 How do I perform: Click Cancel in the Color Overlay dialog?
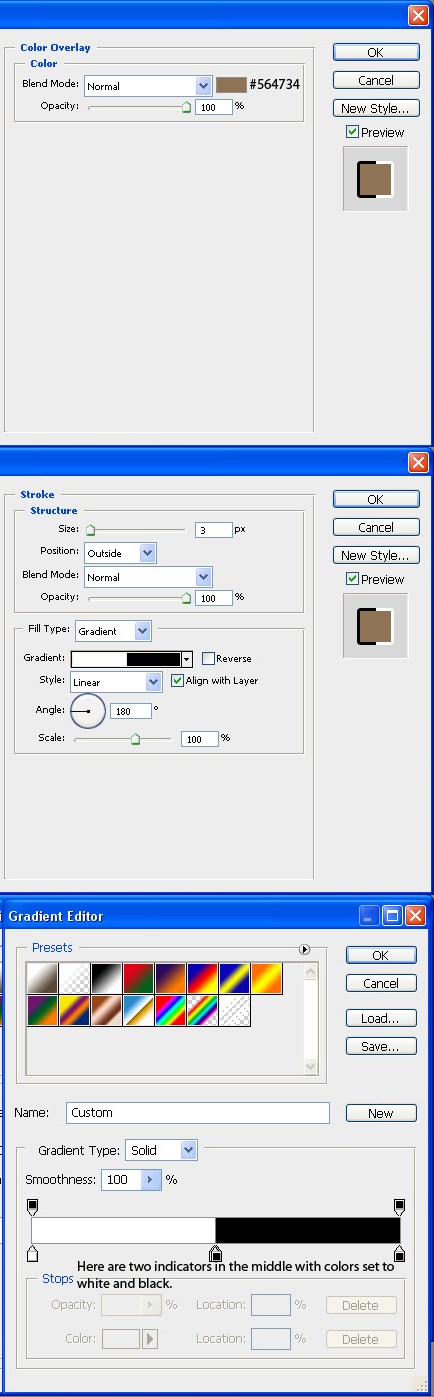(376, 80)
